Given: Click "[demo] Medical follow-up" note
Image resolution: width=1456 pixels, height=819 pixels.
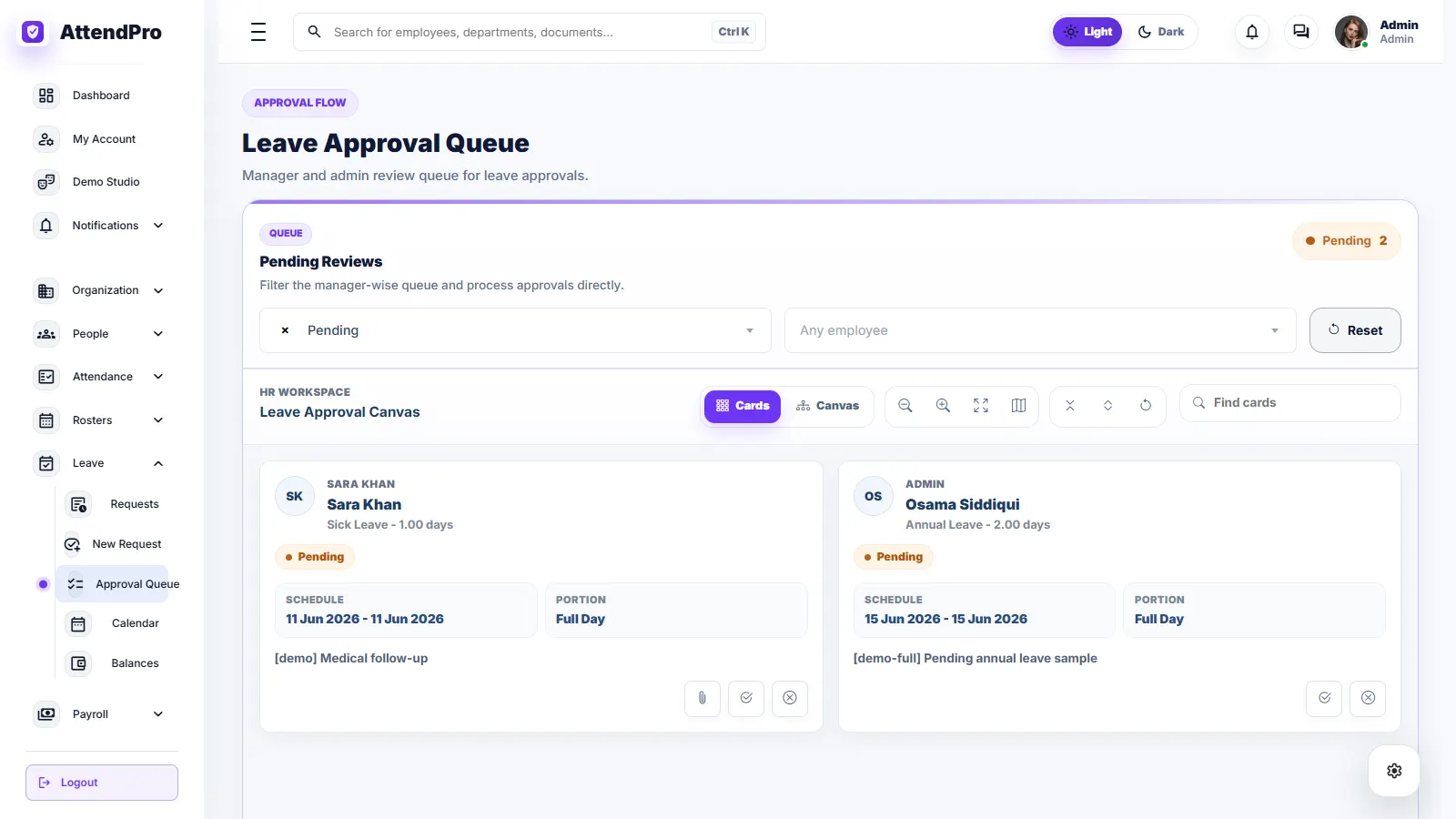Looking at the screenshot, I should 351,658.
